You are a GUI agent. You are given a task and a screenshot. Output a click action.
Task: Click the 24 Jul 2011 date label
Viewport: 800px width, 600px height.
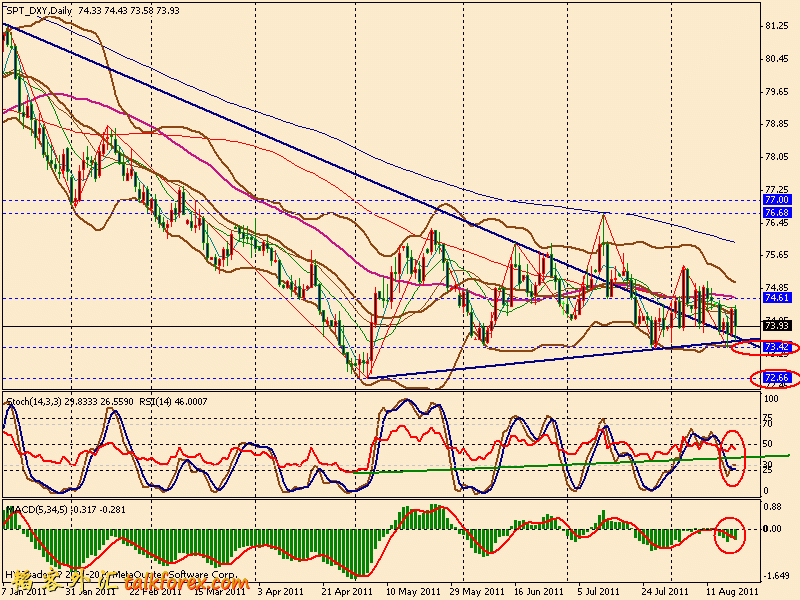tap(665, 592)
